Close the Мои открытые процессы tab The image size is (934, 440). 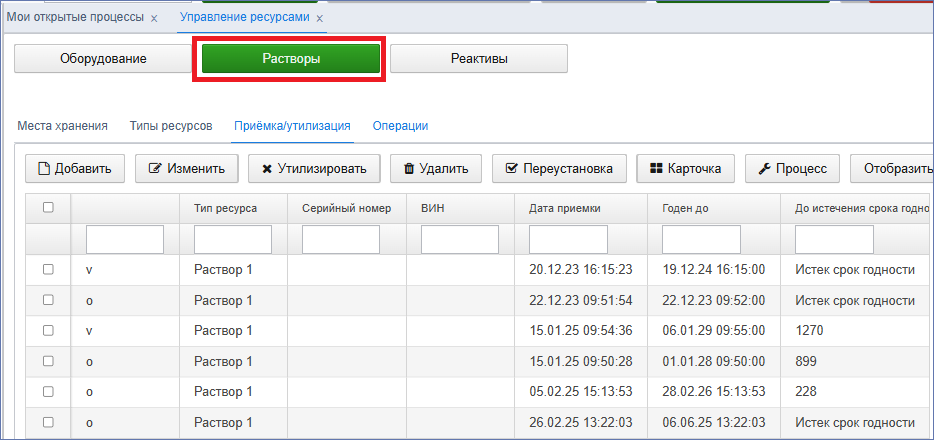pyautogui.click(x=154, y=18)
